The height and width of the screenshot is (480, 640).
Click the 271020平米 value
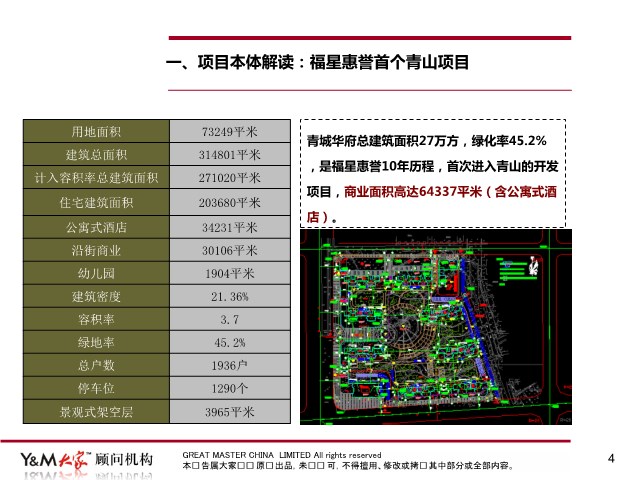(230, 178)
